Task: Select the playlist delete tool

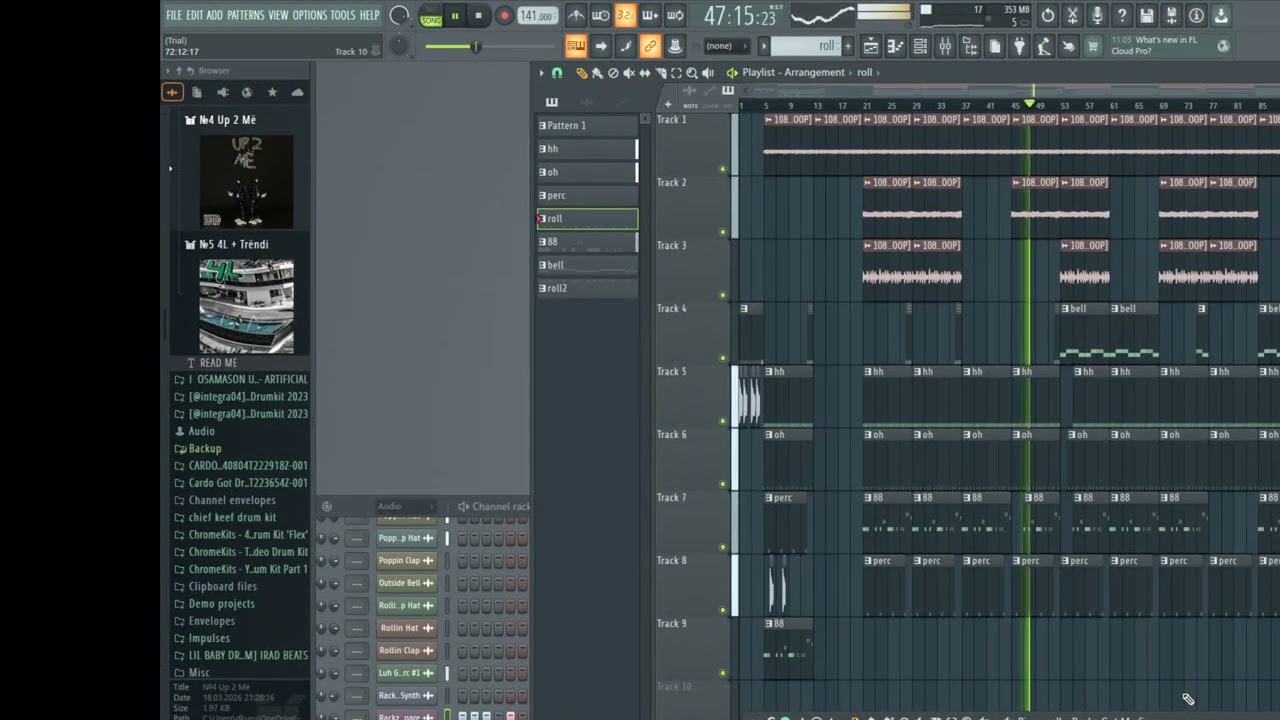Action: click(613, 73)
